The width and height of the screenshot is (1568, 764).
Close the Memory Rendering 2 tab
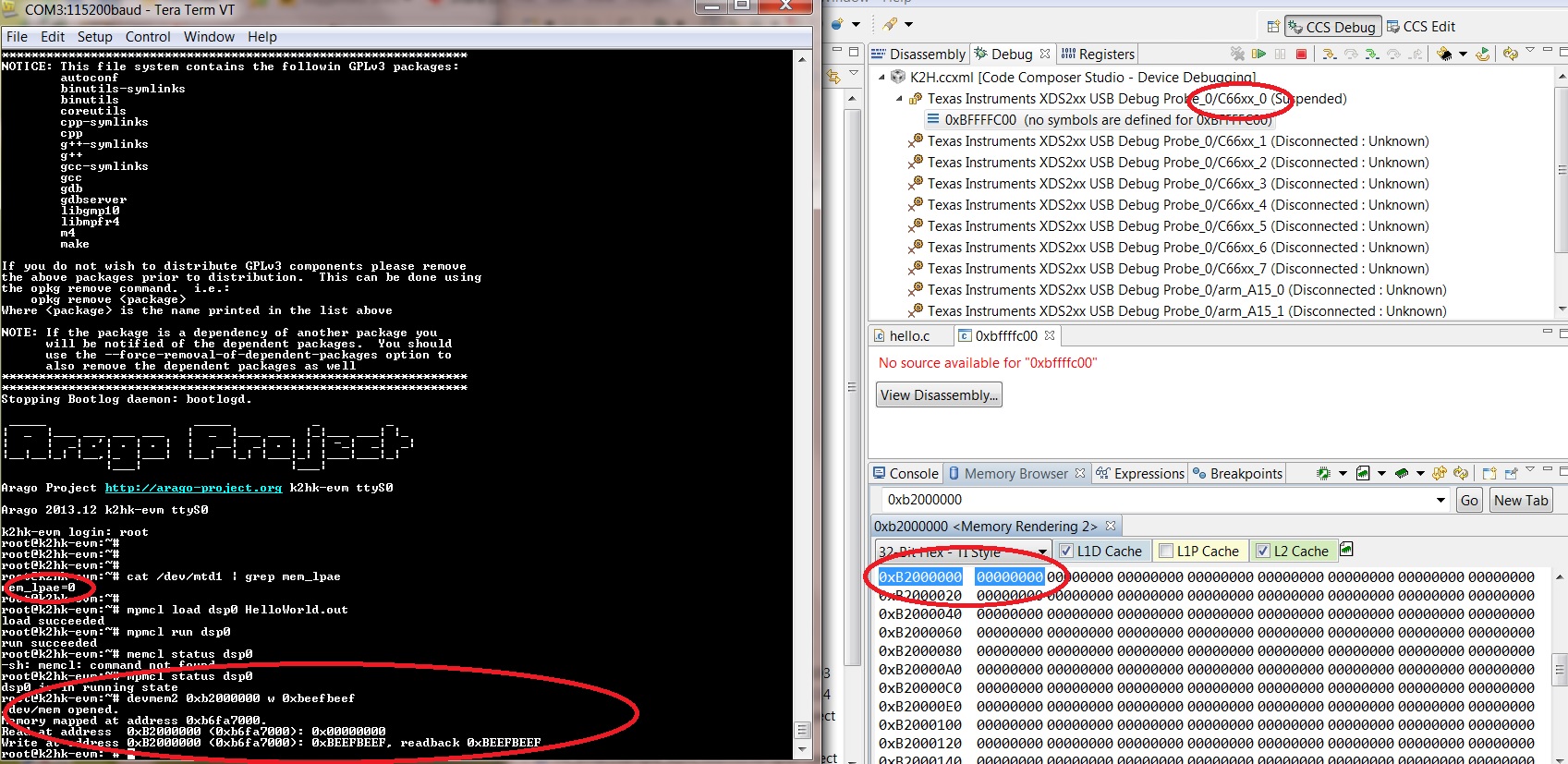point(1111,526)
